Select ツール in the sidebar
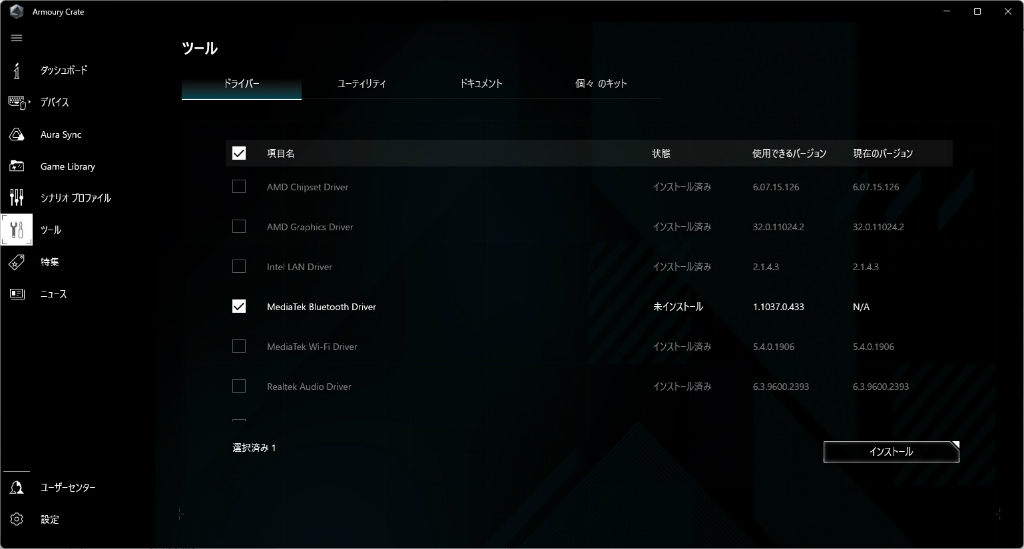The width and height of the screenshot is (1024, 549). pyautogui.click(x=51, y=230)
